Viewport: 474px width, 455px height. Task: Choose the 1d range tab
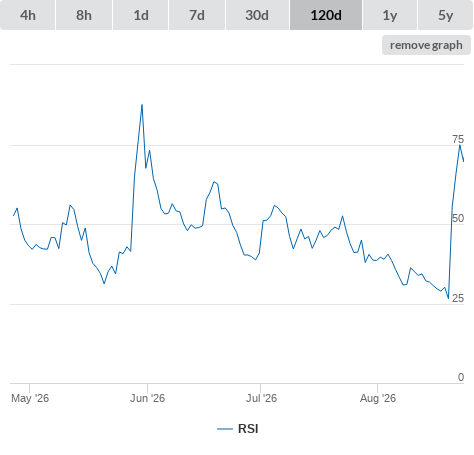pyautogui.click(x=141, y=15)
